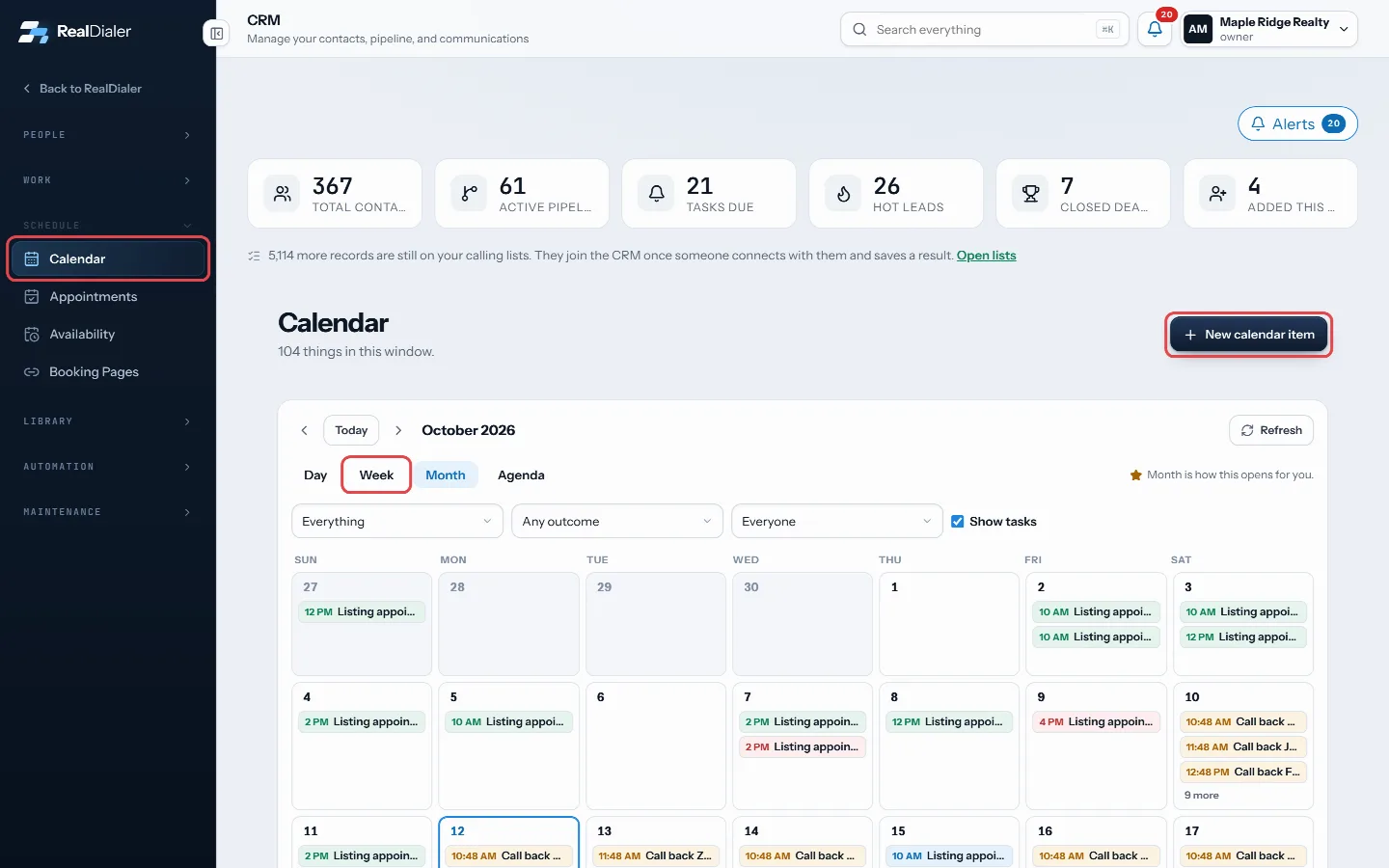
Task: Open the Everything type filter dropdown
Action: [397, 522]
